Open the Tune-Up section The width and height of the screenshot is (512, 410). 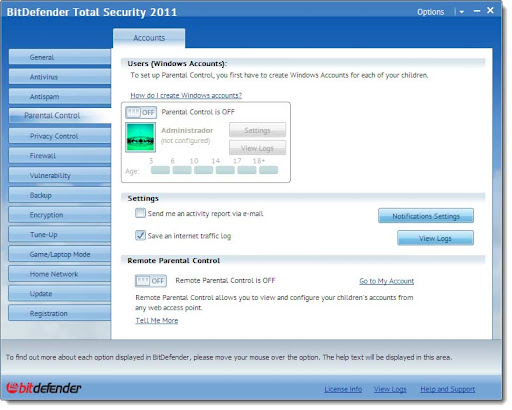[59, 234]
